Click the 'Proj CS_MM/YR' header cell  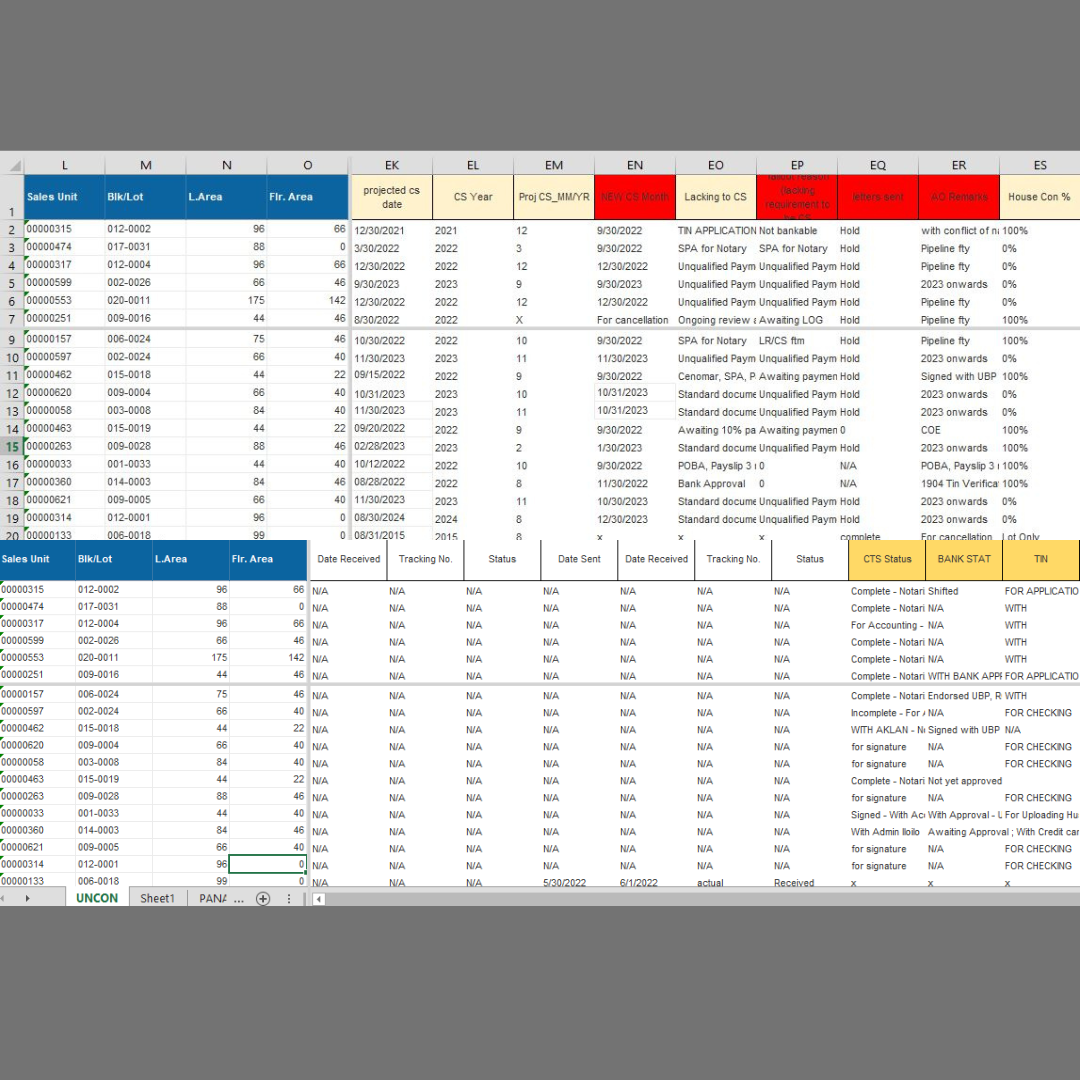(x=554, y=197)
